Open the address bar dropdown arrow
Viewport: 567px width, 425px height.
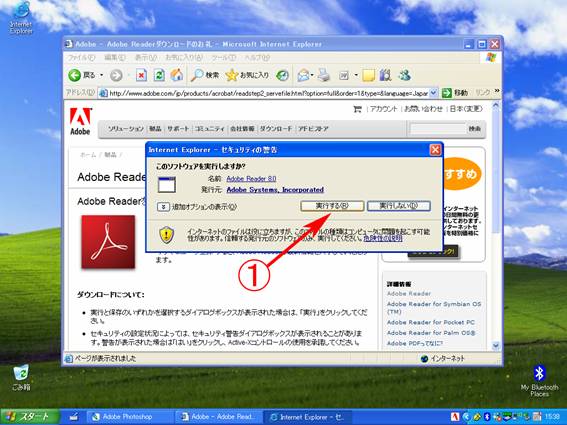pyautogui.click(x=434, y=93)
